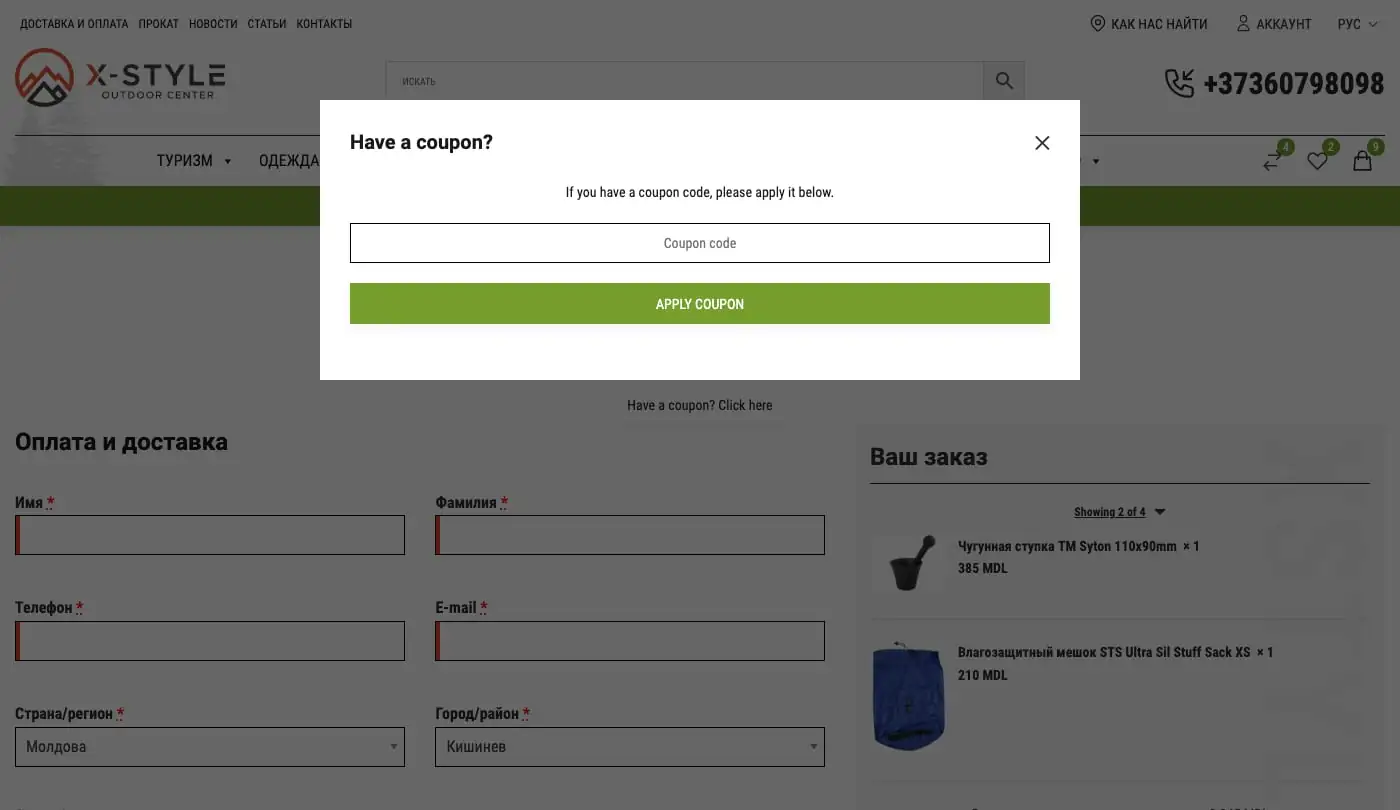Screen dimensions: 1400x810
Task: Focus the Coupon code input field
Action: [700, 243]
